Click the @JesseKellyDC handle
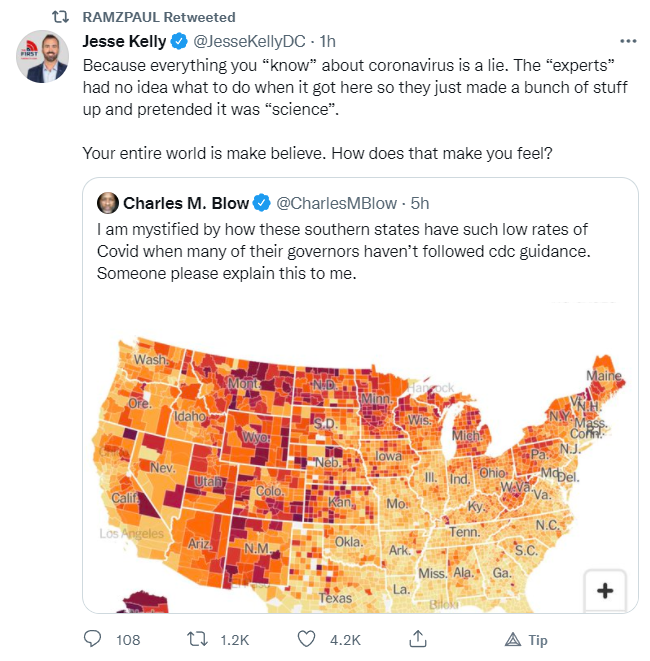The height and width of the screenshot is (661, 650). (x=249, y=41)
